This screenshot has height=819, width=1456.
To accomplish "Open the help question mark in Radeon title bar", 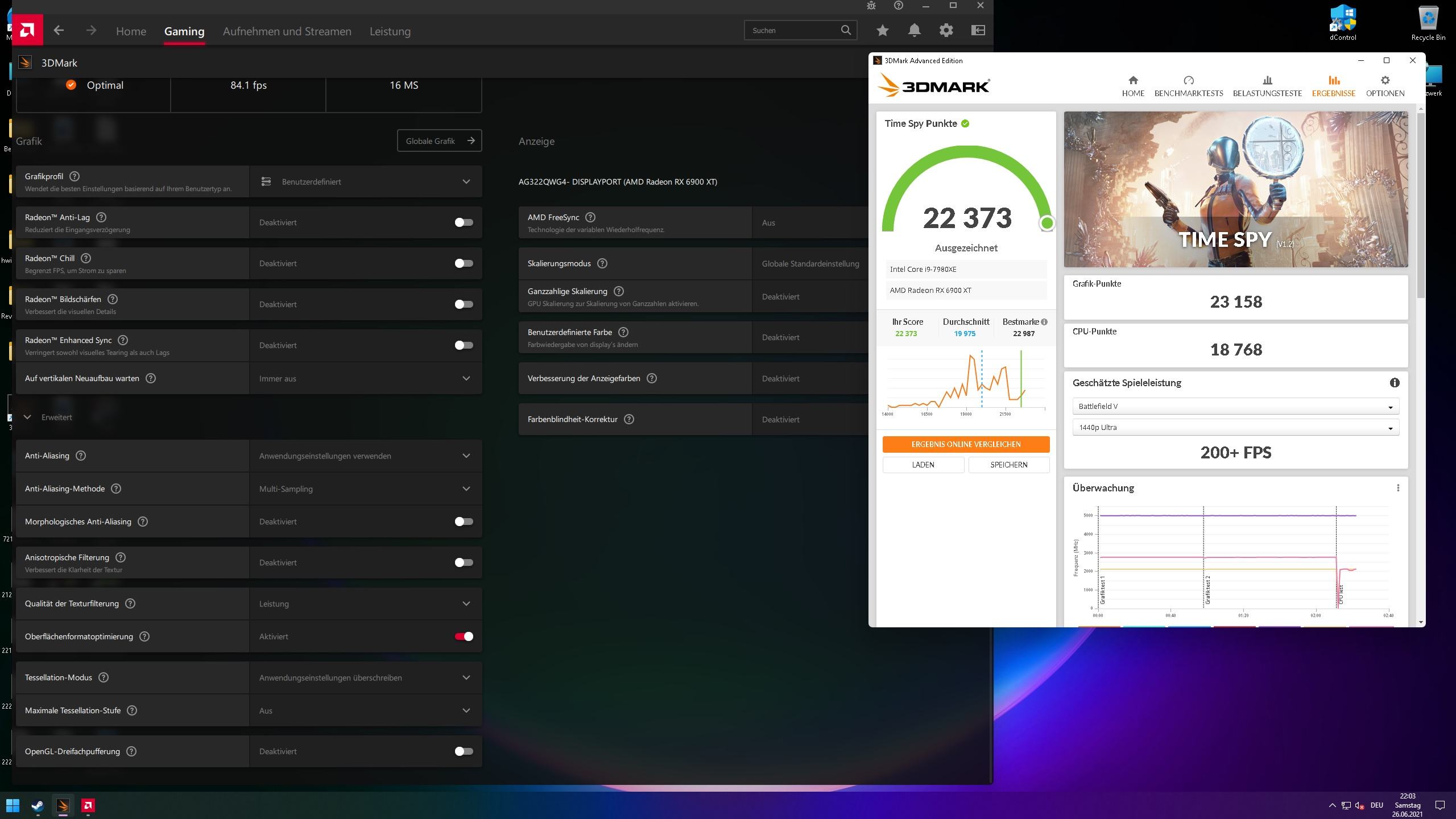I will [x=899, y=6].
